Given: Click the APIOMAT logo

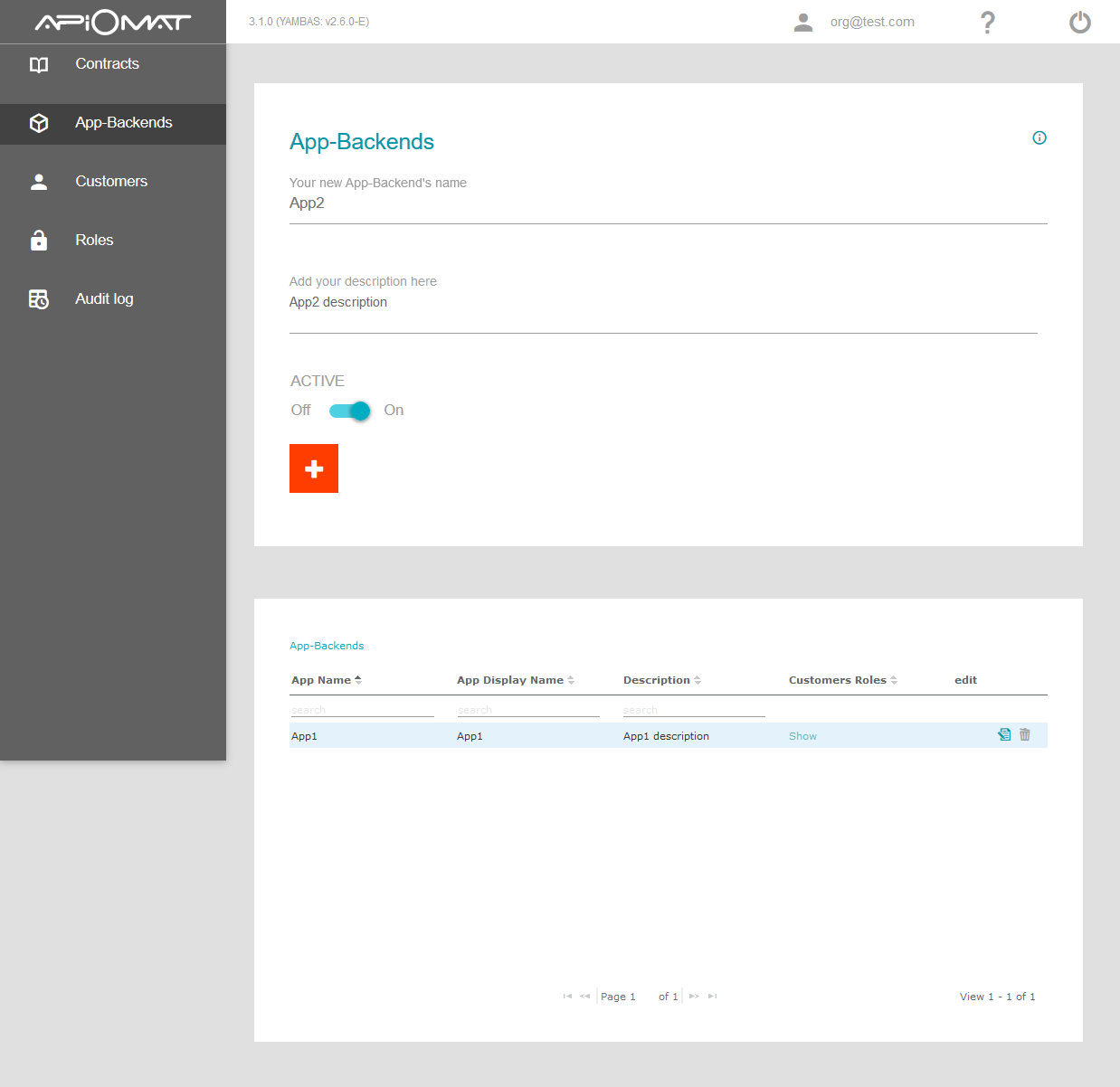Looking at the screenshot, I should pos(113,22).
